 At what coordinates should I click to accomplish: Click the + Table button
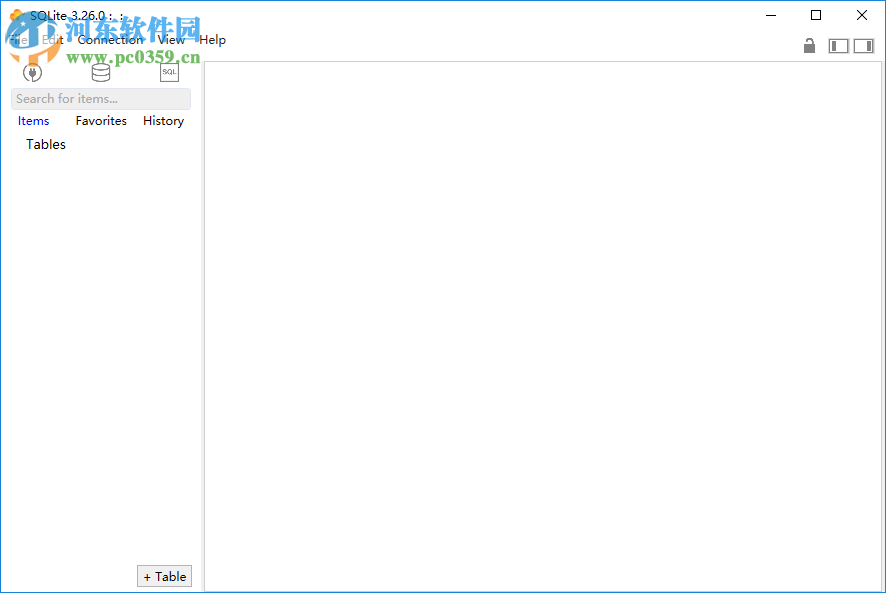click(164, 576)
